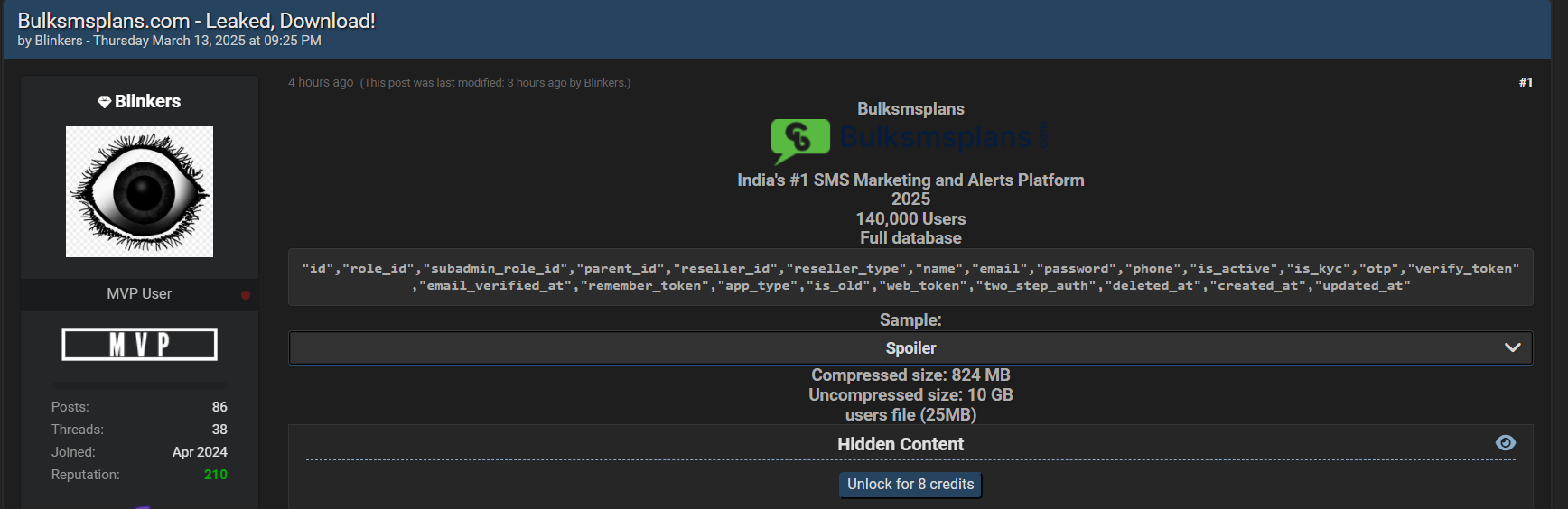This screenshot has height=509, width=1568.
Task: Click the diamond icon beside Blinkers username
Action: [104, 102]
